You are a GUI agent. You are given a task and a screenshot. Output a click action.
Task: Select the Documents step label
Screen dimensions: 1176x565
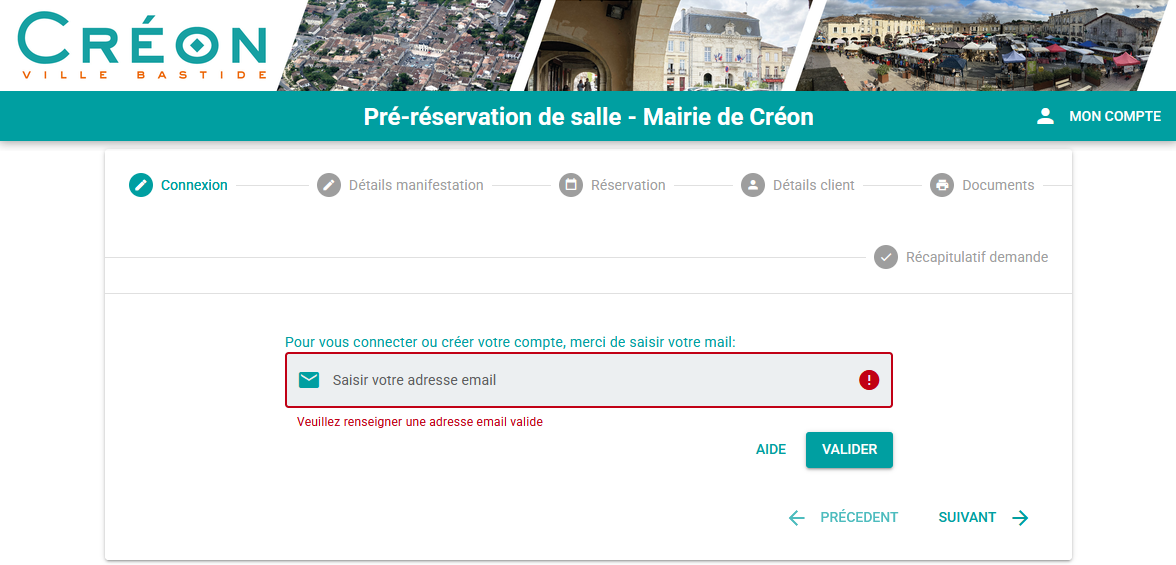click(x=998, y=185)
